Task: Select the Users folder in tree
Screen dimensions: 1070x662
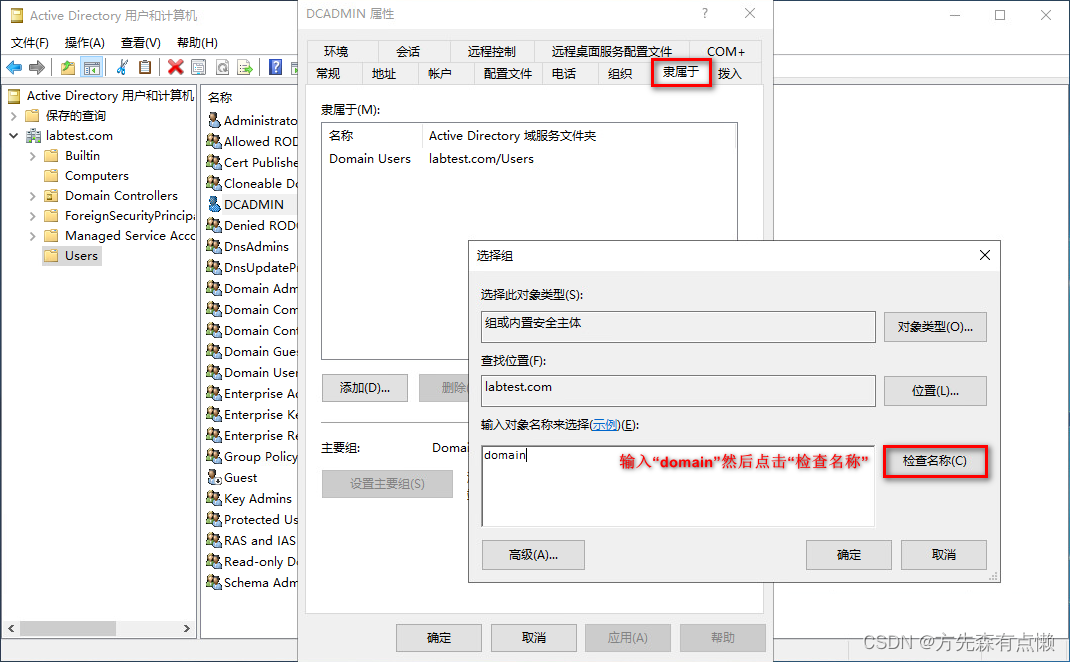Action: 72,256
